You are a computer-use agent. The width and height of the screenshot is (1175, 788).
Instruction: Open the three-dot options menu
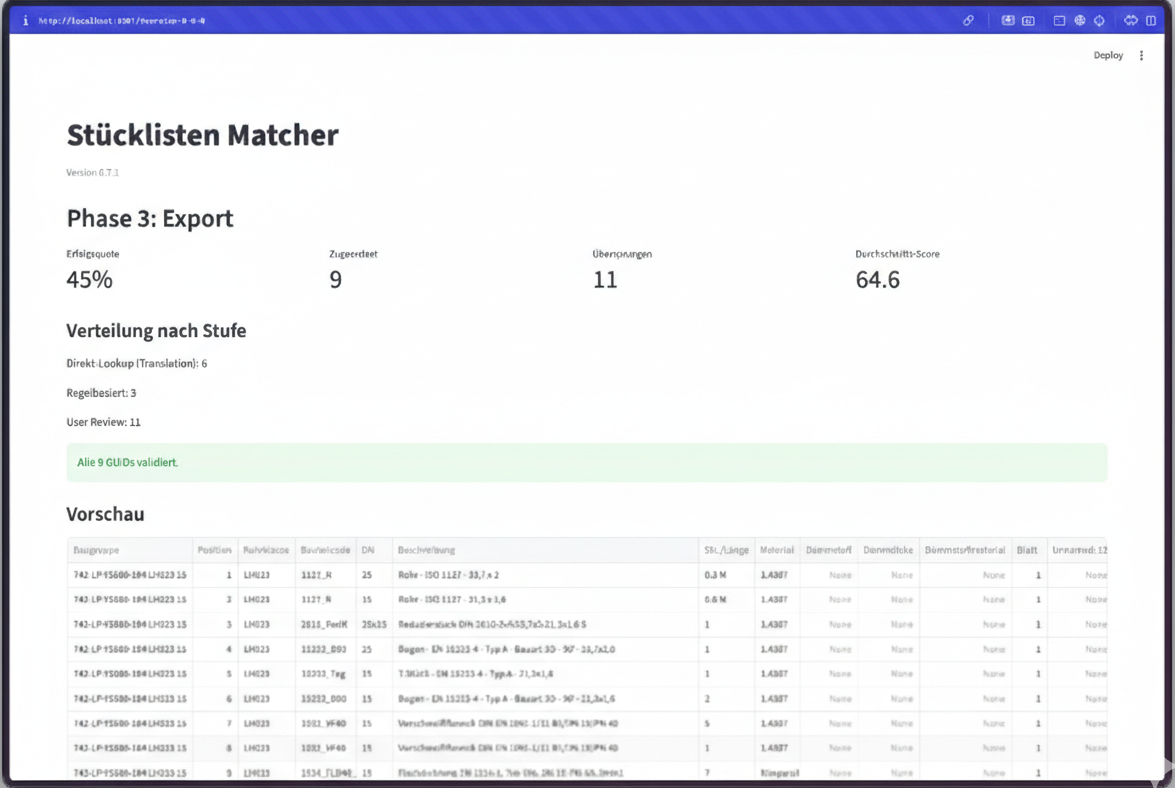click(x=1141, y=55)
